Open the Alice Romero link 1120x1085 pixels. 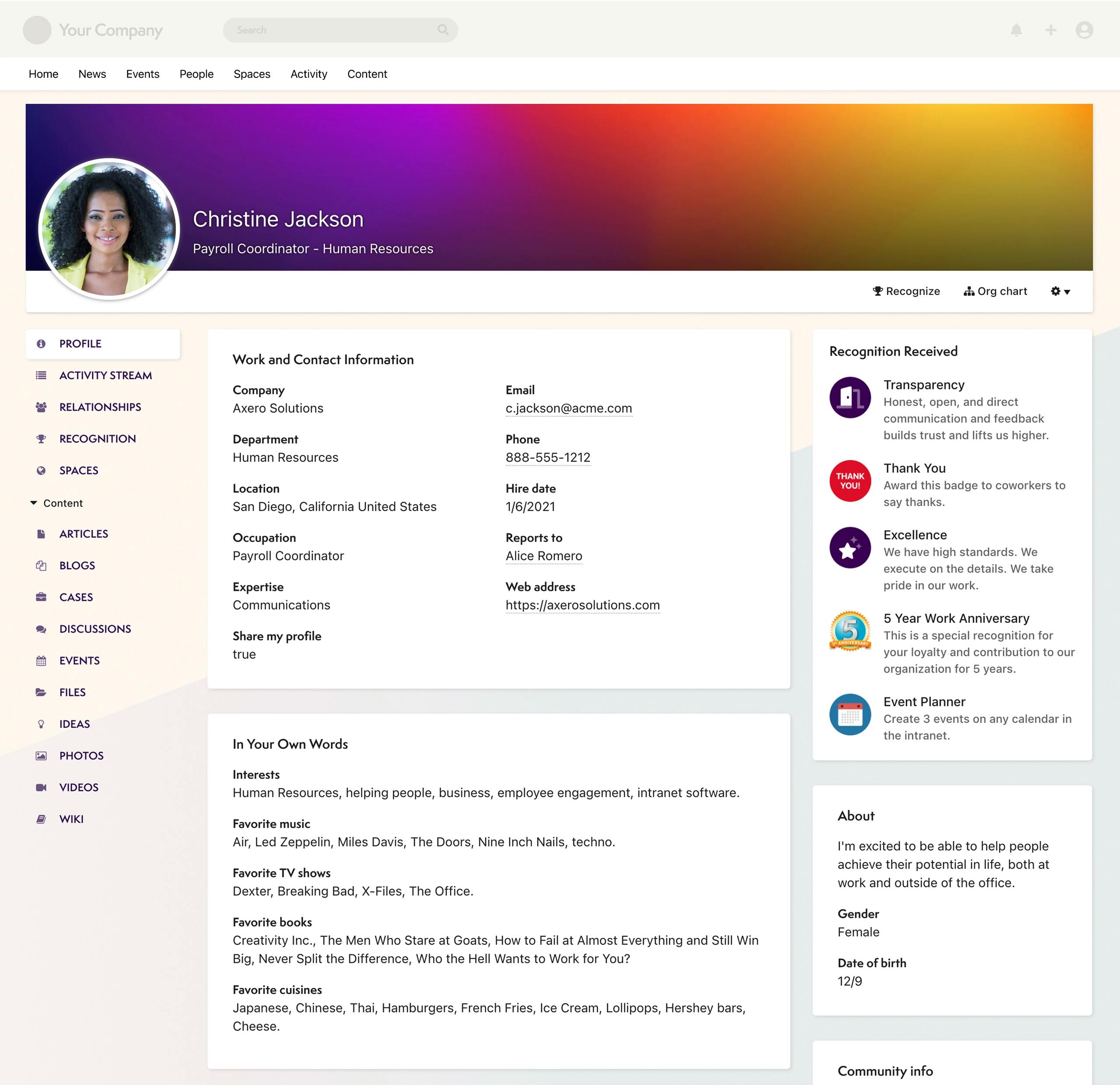click(543, 556)
